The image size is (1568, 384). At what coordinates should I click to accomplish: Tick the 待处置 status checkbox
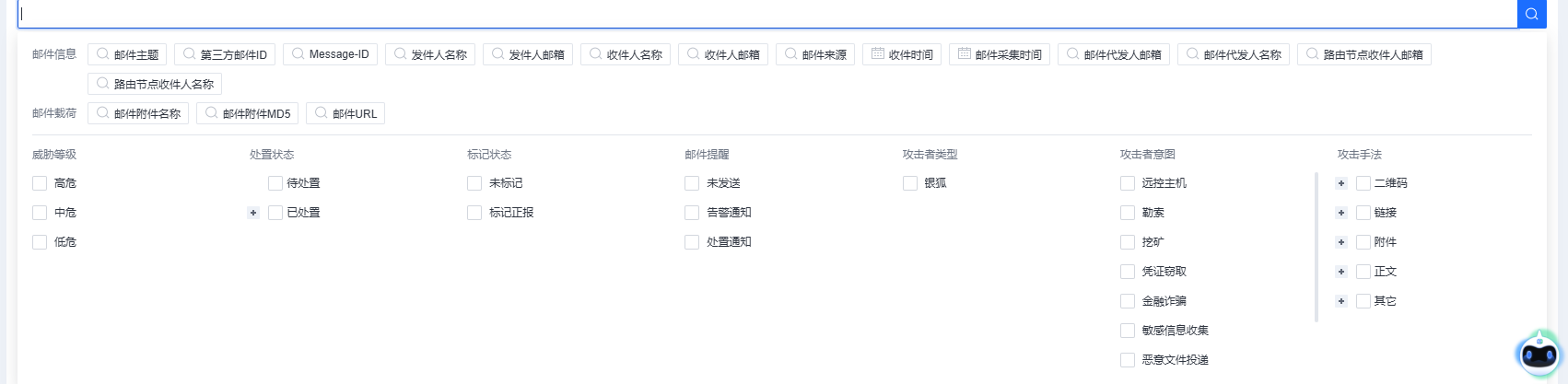click(275, 183)
